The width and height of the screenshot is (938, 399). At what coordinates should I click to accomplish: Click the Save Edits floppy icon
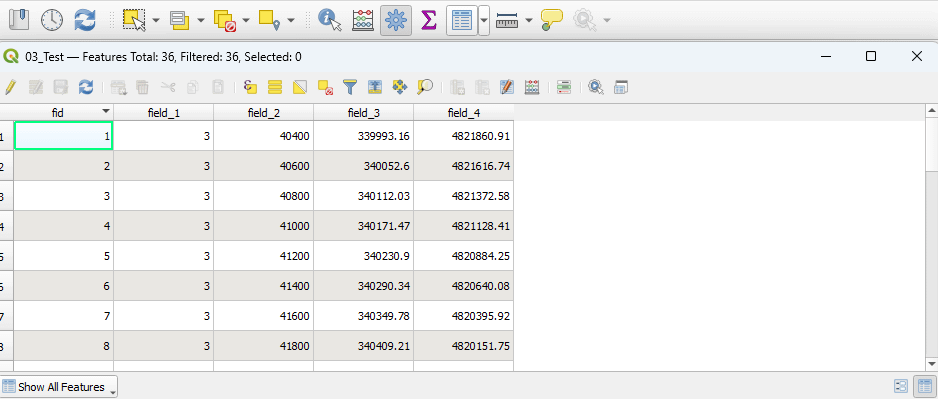pyautogui.click(x=61, y=87)
